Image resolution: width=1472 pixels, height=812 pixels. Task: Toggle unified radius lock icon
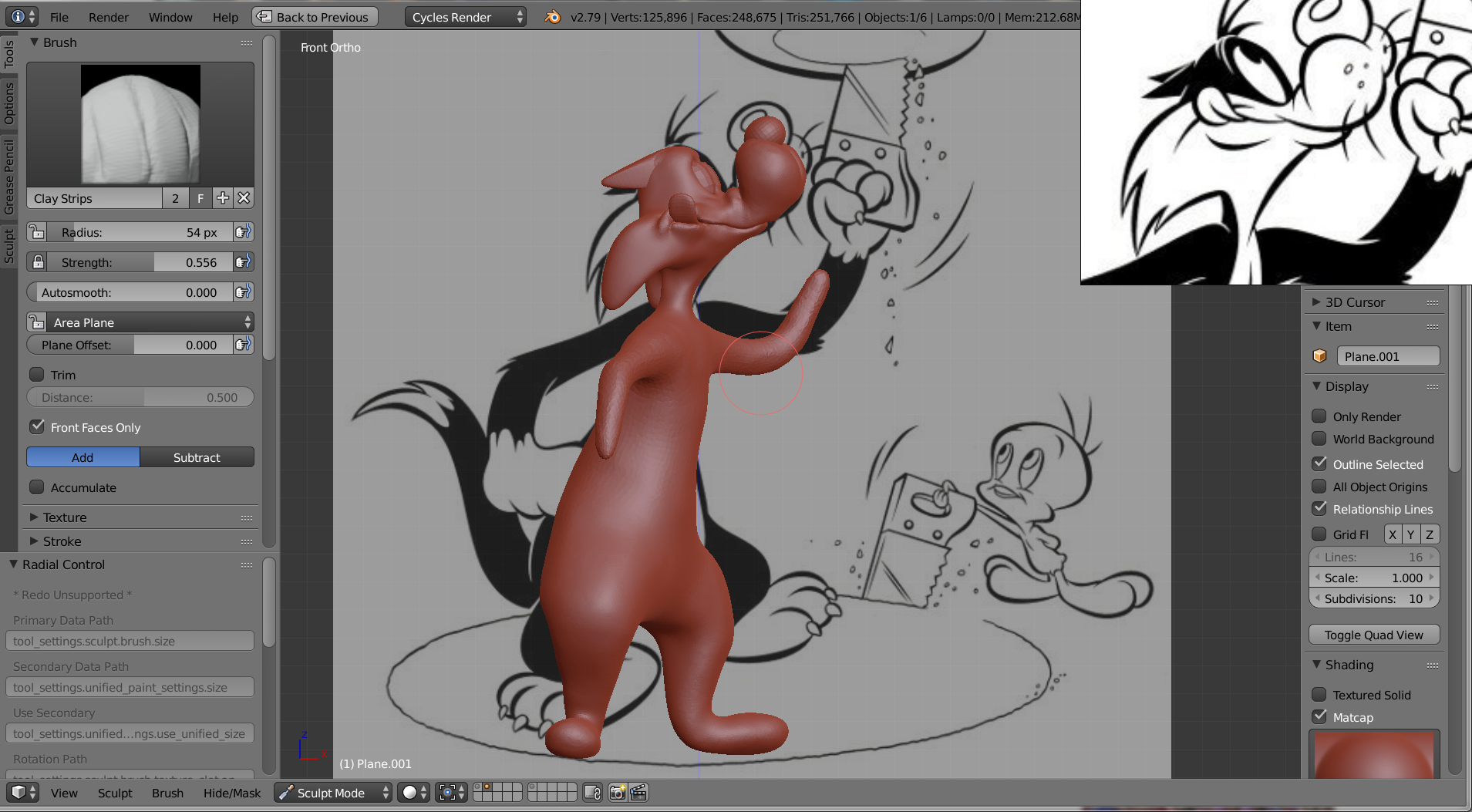click(37, 232)
